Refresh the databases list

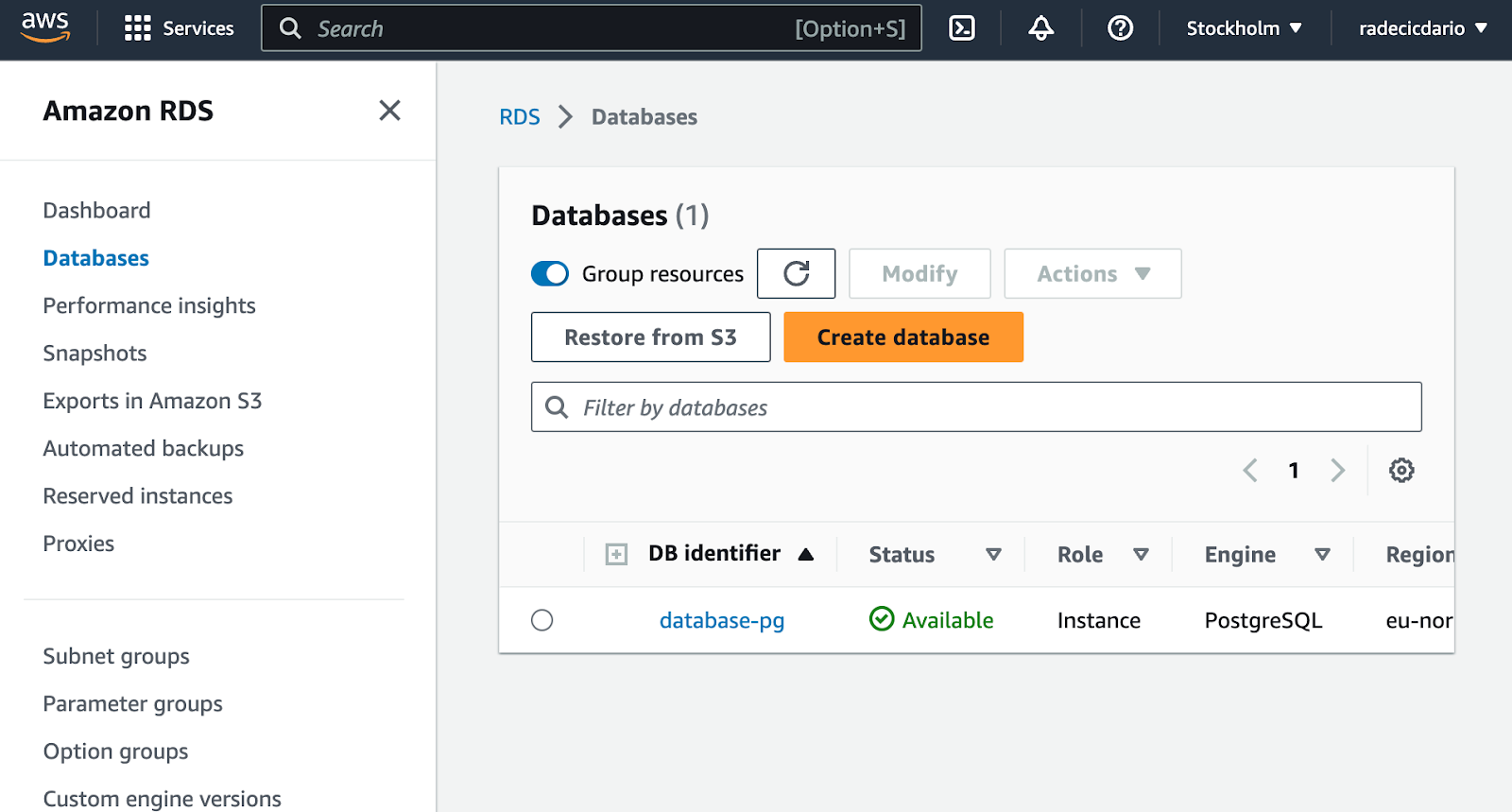(797, 273)
